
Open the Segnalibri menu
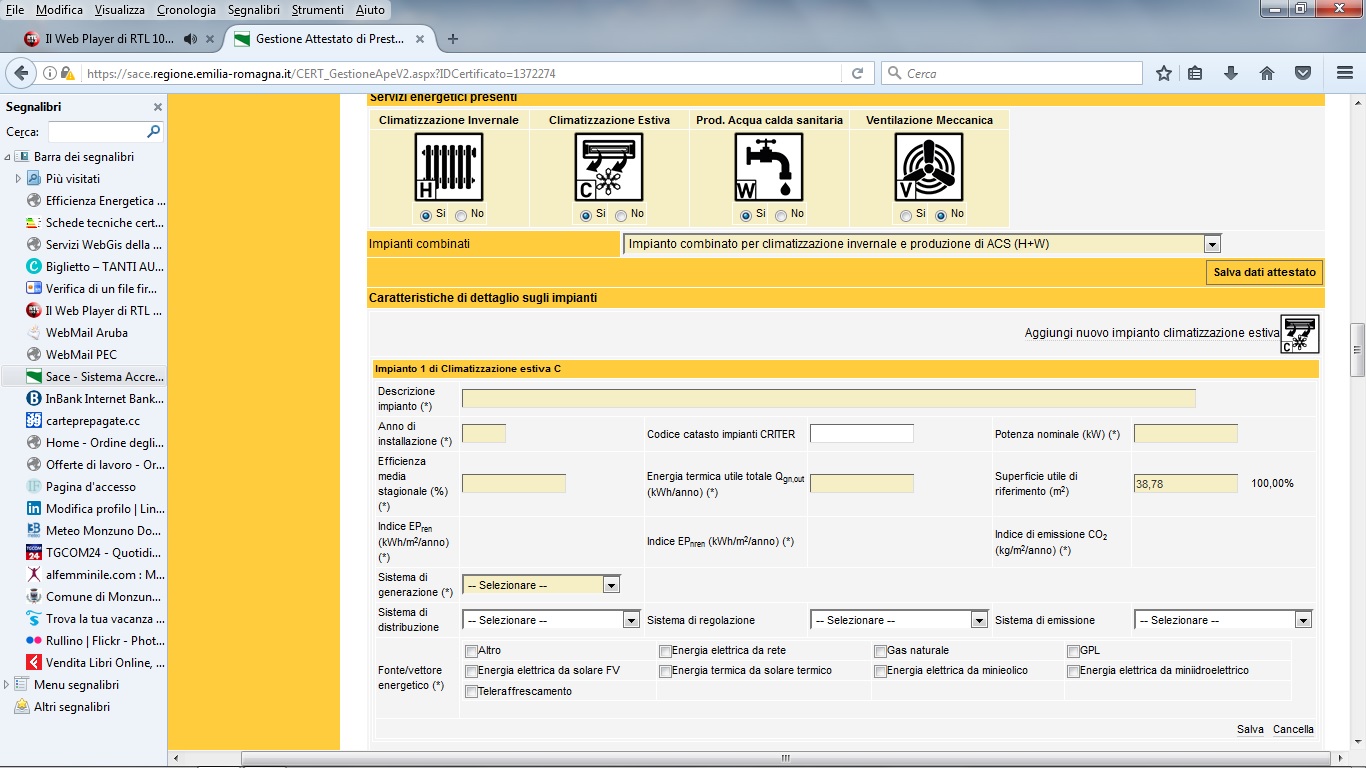(x=254, y=10)
